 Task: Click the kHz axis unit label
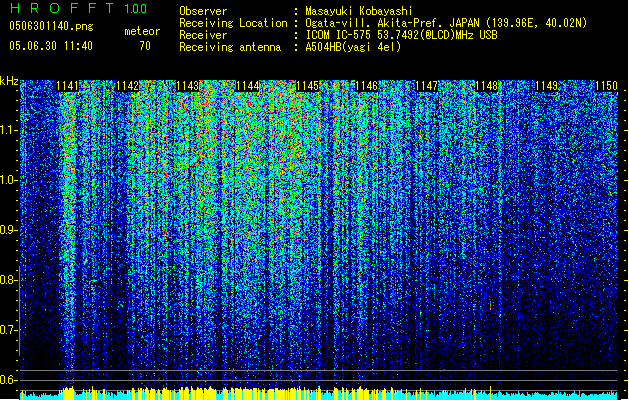tap(9, 81)
